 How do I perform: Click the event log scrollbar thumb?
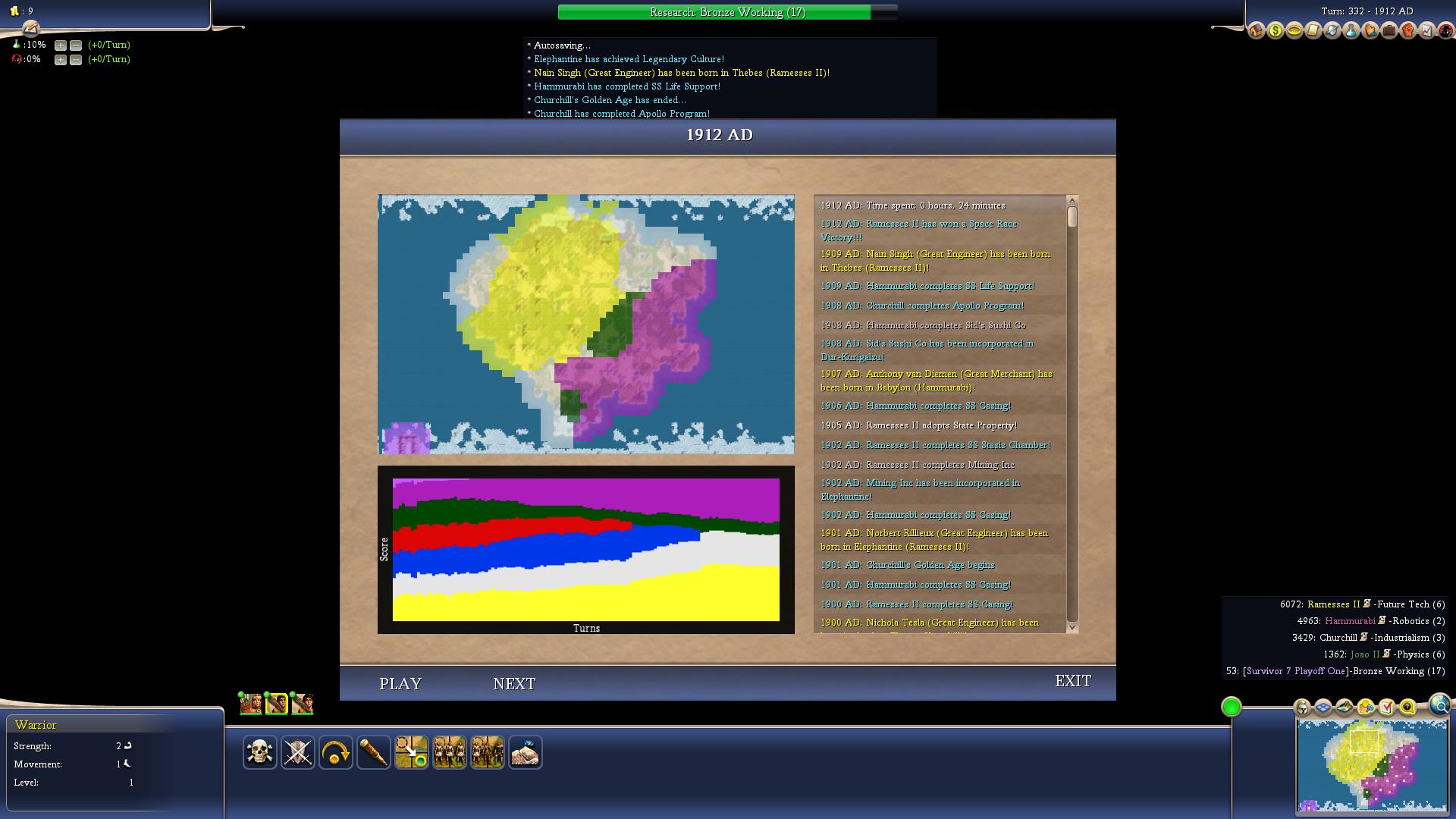(x=1072, y=216)
